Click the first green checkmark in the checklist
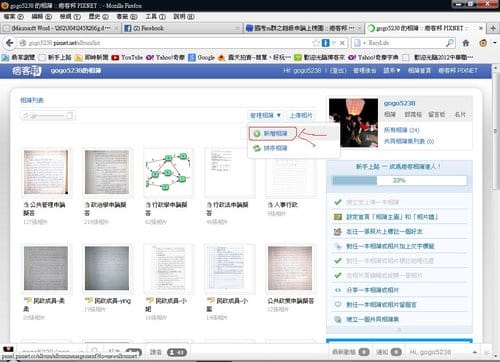This screenshot has height=362, width=500. (338, 202)
